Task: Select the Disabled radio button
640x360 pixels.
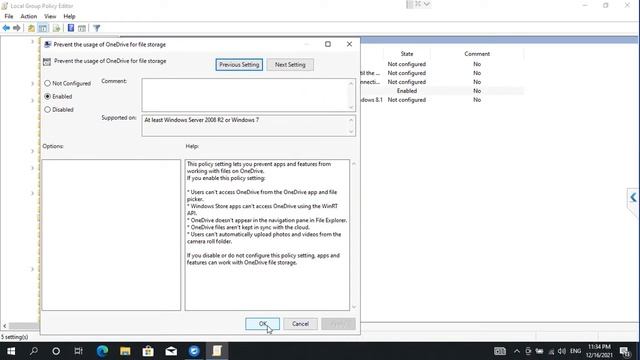Action: (x=47, y=109)
